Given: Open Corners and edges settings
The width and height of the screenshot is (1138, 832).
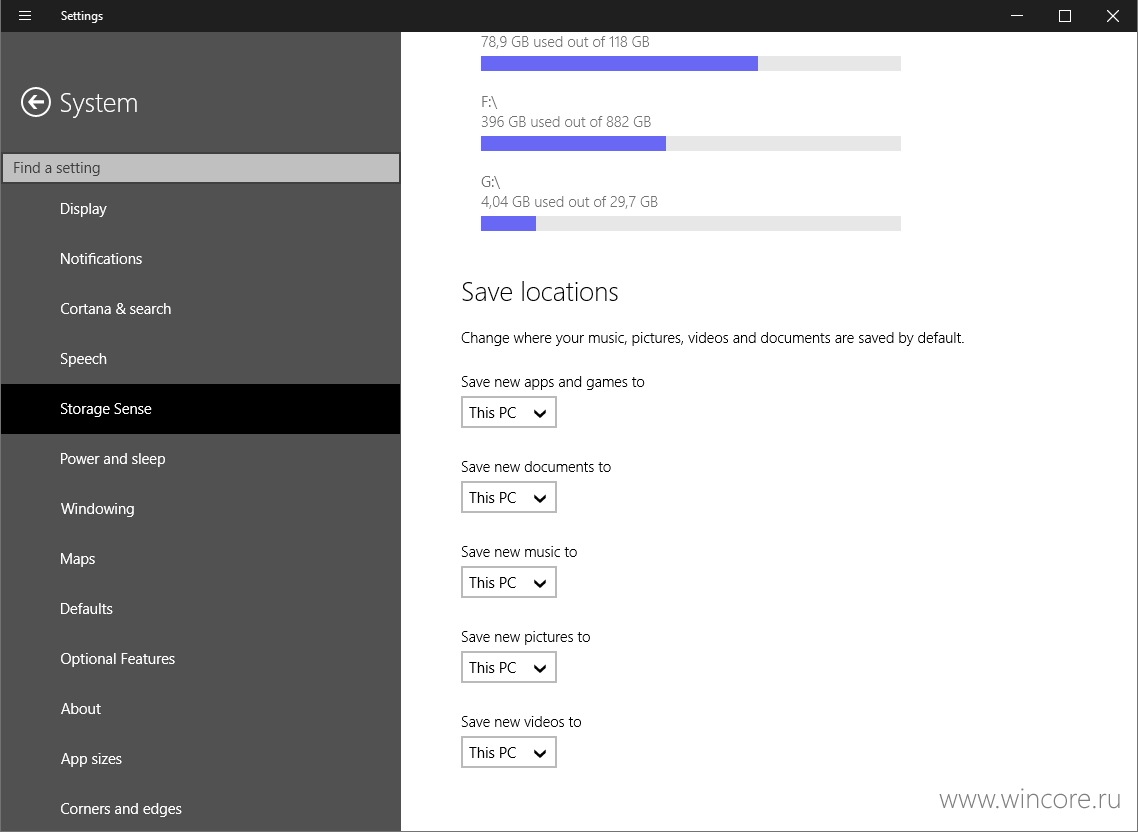Looking at the screenshot, I should pos(200,809).
